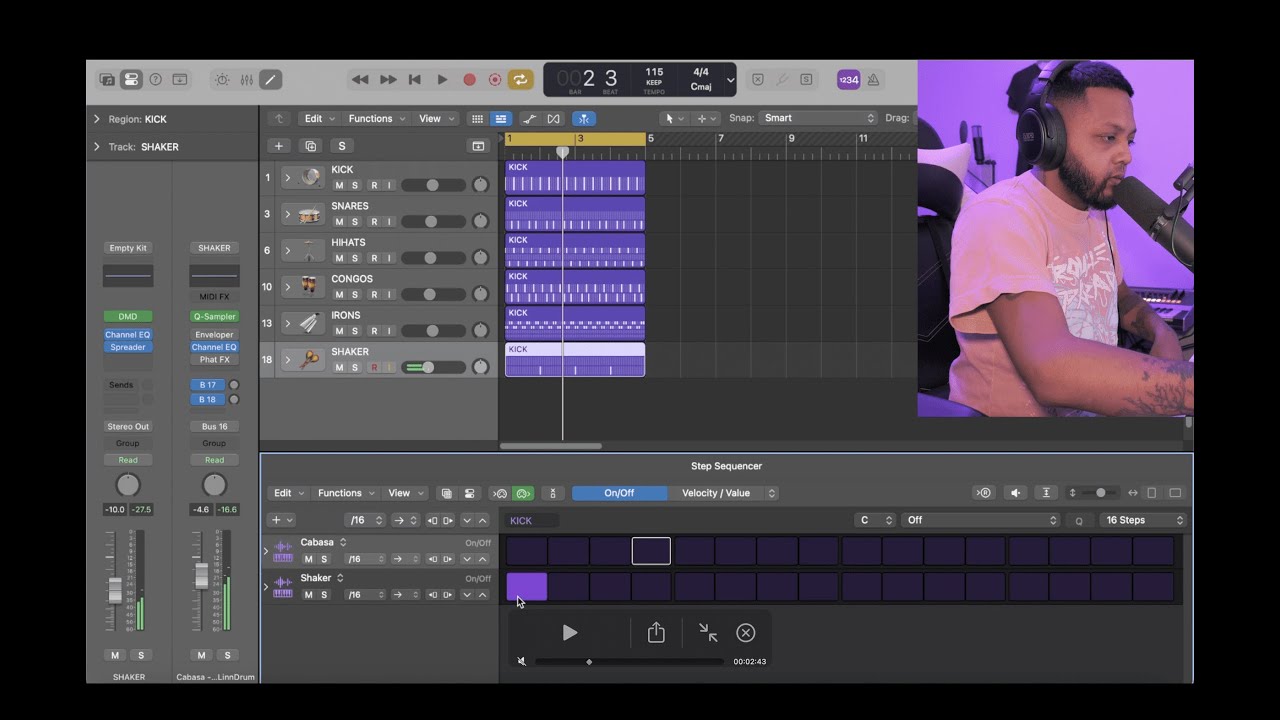Click the DMD instrument slot

[128, 317]
